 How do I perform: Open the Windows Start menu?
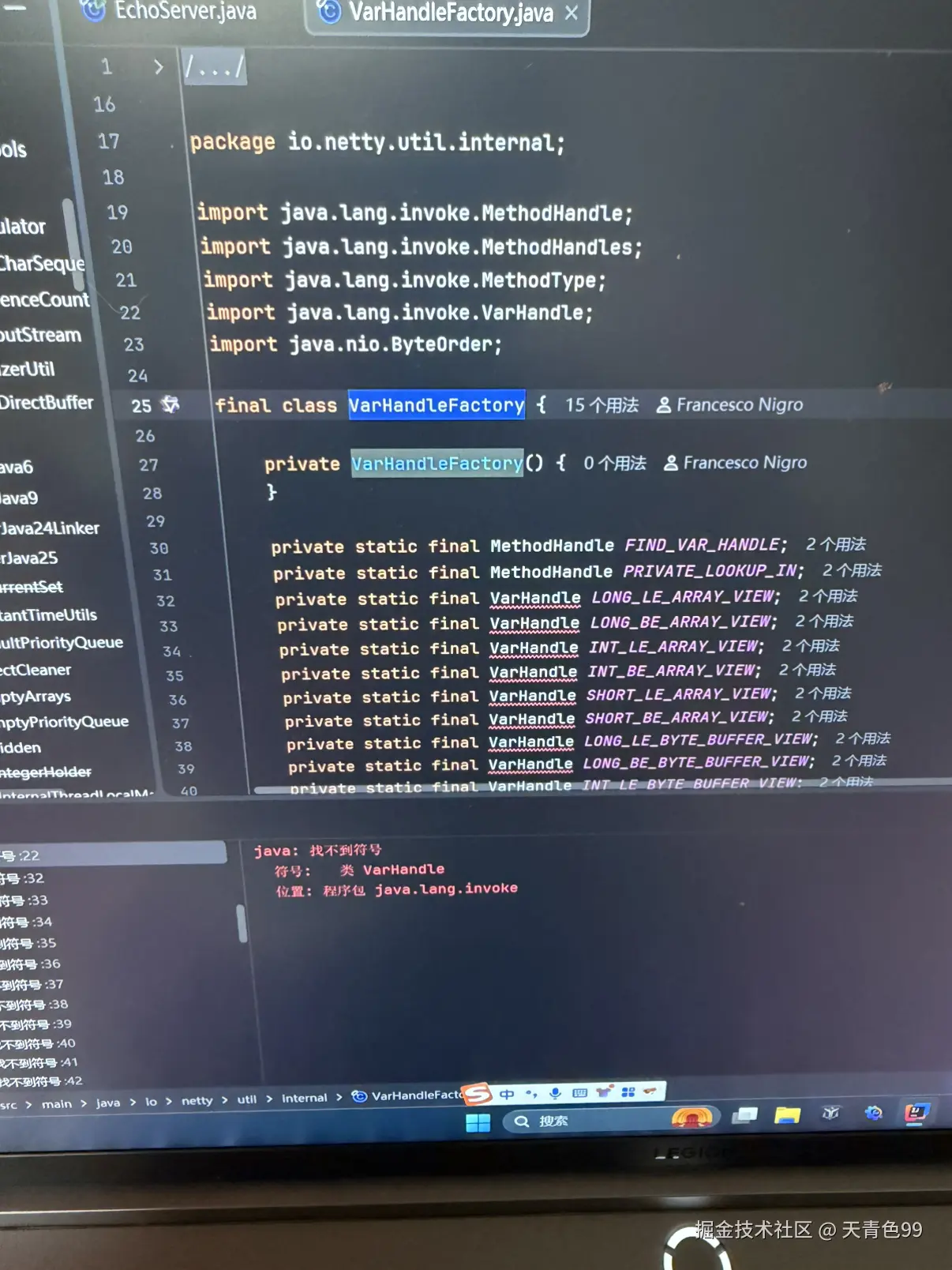coord(478,1122)
